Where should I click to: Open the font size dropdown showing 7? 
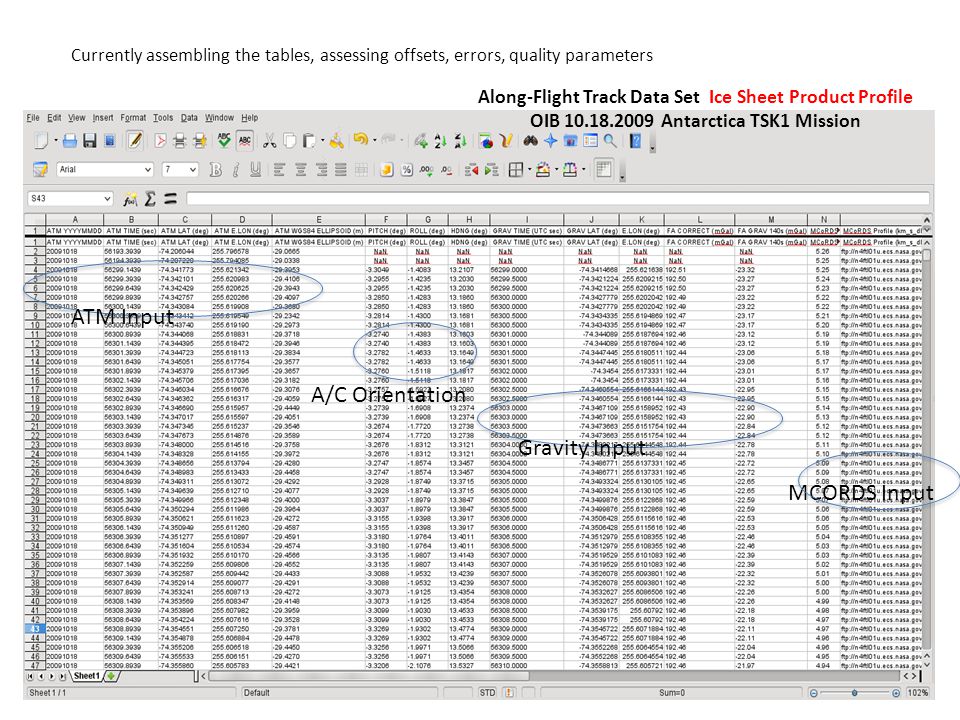click(x=193, y=169)
